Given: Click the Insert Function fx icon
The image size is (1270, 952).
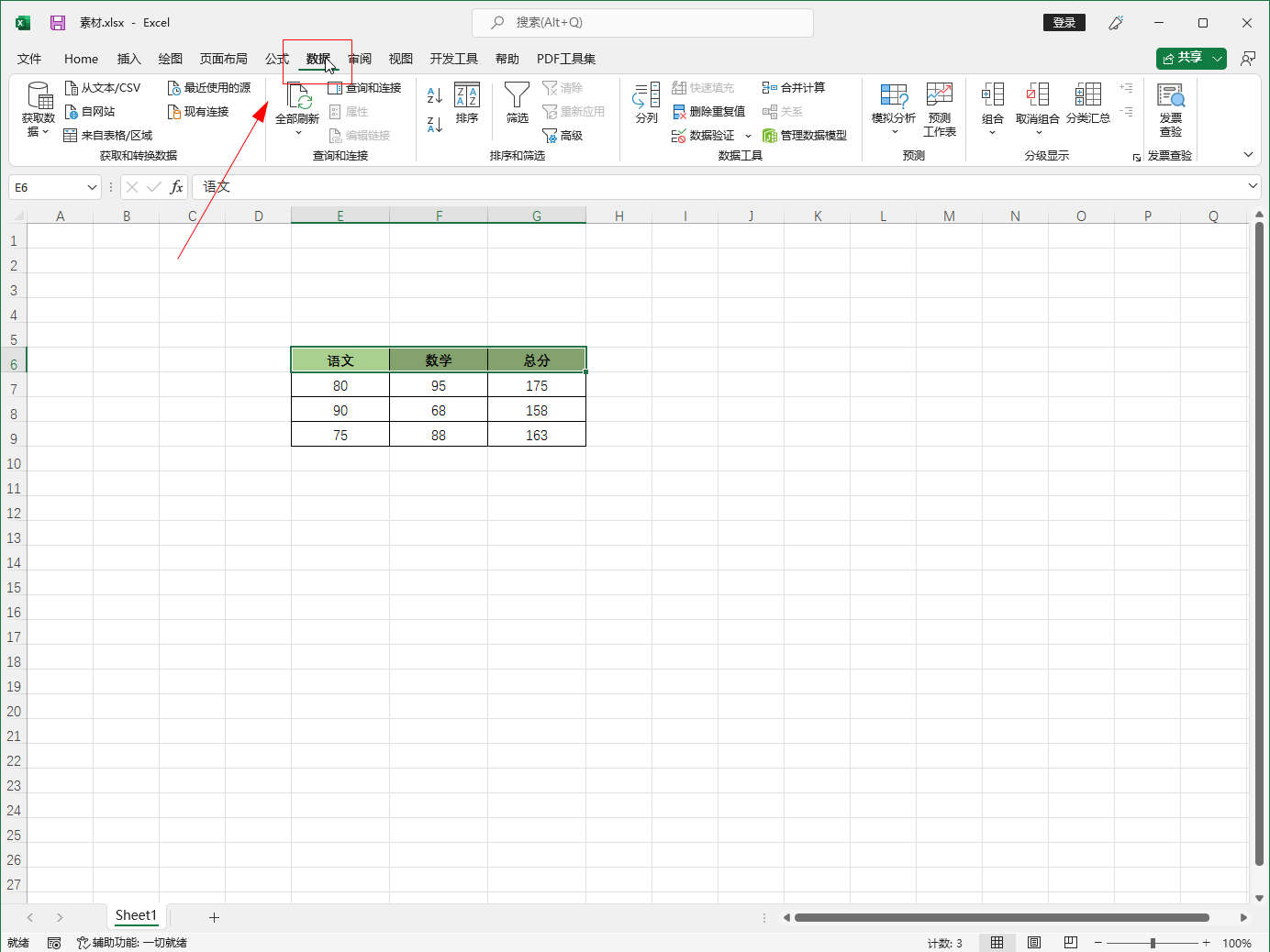Looking at the screenshot, I should click(177, 187).
